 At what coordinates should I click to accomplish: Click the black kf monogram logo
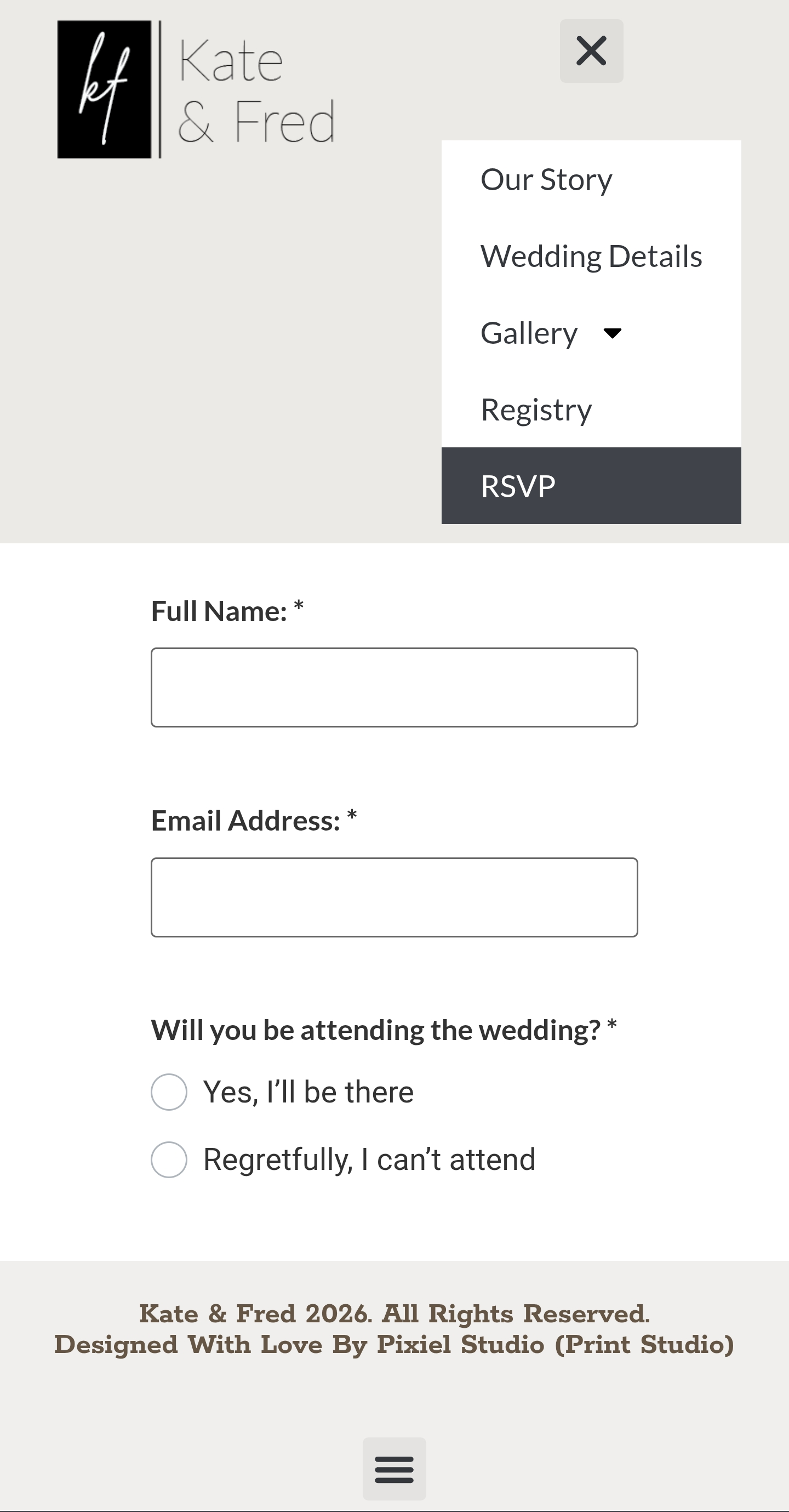[105, 89]
